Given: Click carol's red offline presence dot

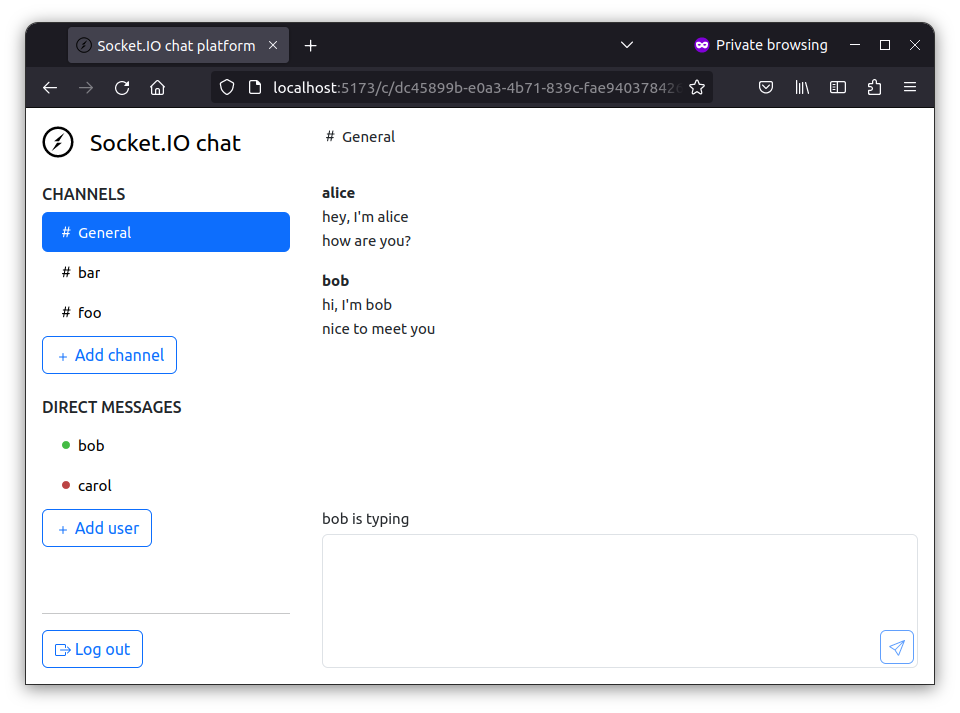Looking at the screenshot, I should point(65,485).
